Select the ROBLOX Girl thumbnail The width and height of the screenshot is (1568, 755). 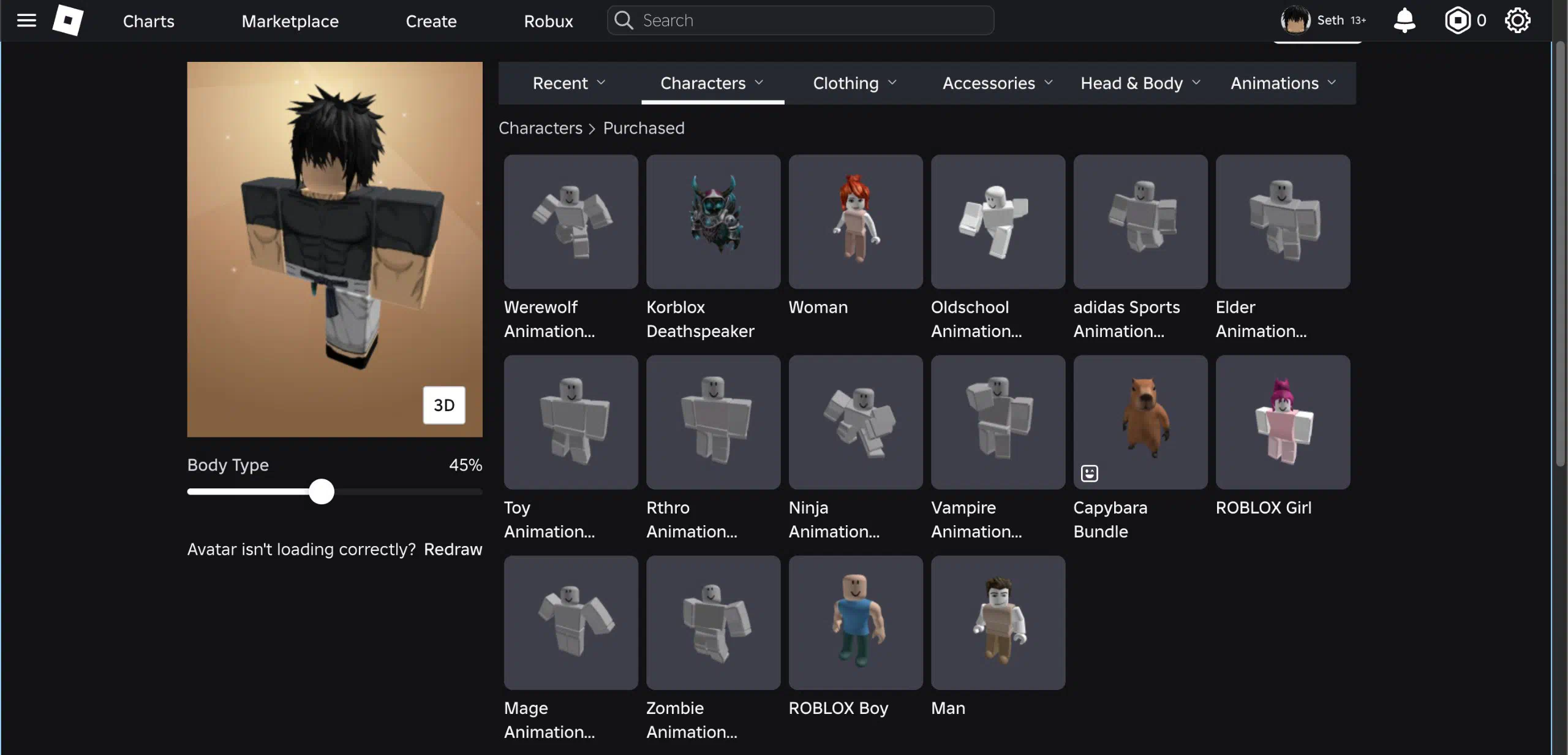(1283, 422)
